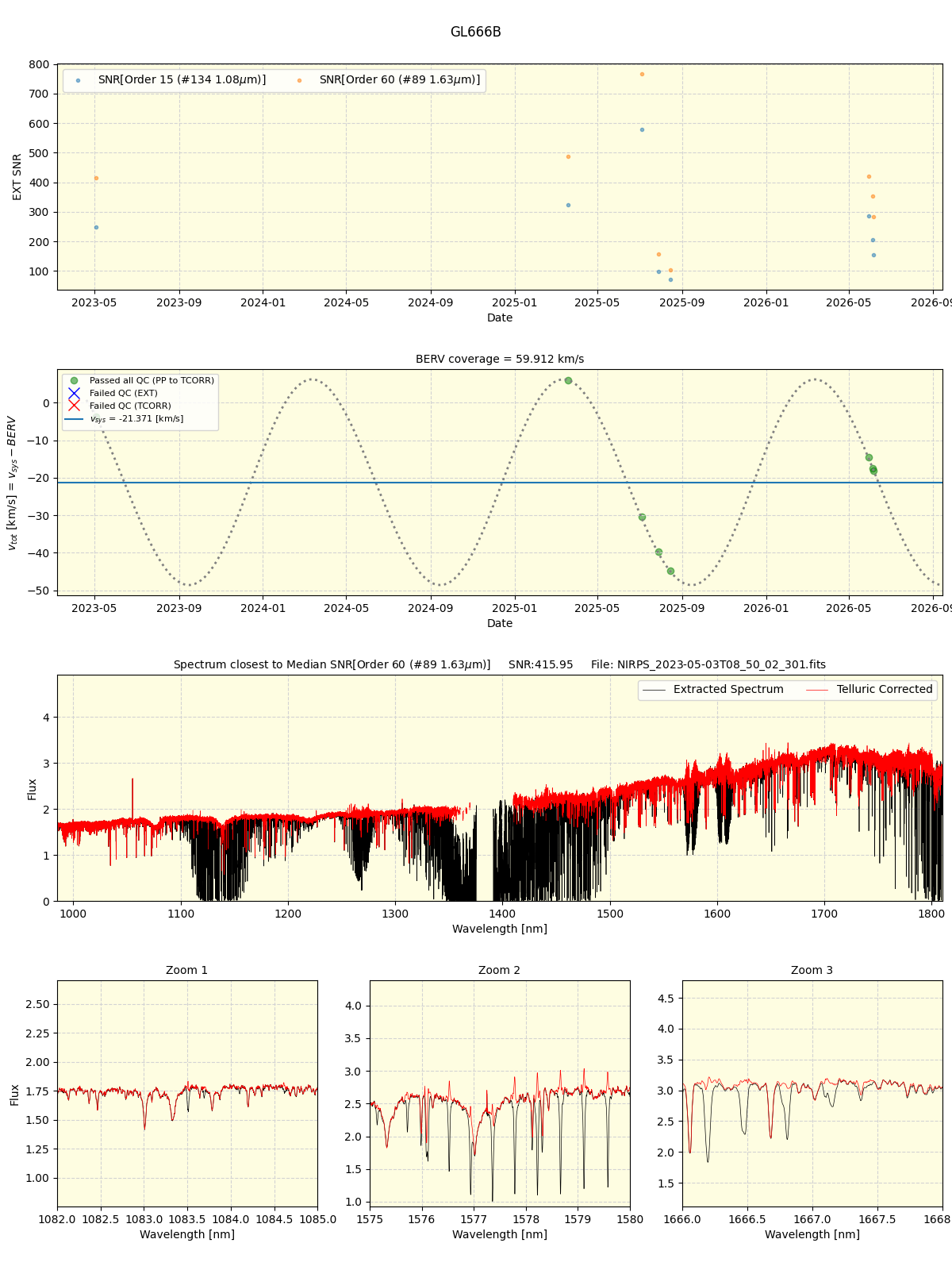Click the Failed QC (TCORR) legend entry
This screenshot has width=952, height=1270.
click(x=119, y=406)
